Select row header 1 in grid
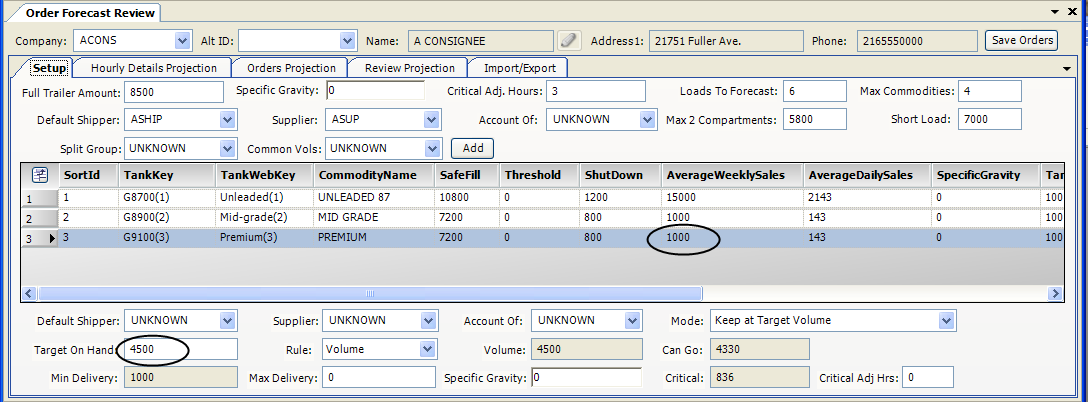The width and height of the screenshot is (1088, 402). [40, 198]
